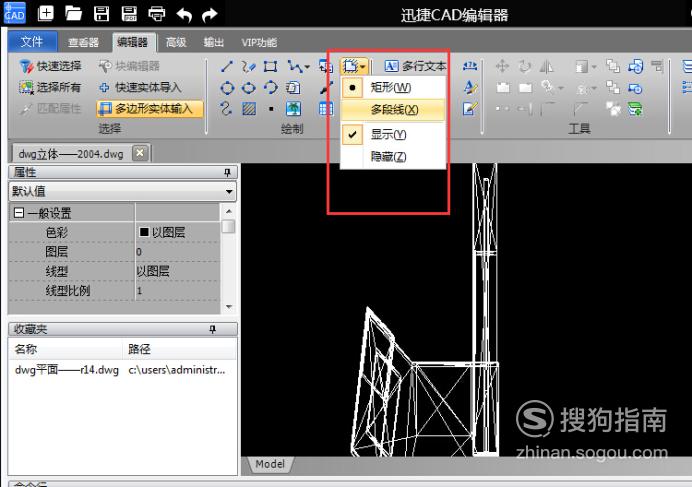Select the Line drawing tool
692x487 pixels.
click(x=226, y=67)
